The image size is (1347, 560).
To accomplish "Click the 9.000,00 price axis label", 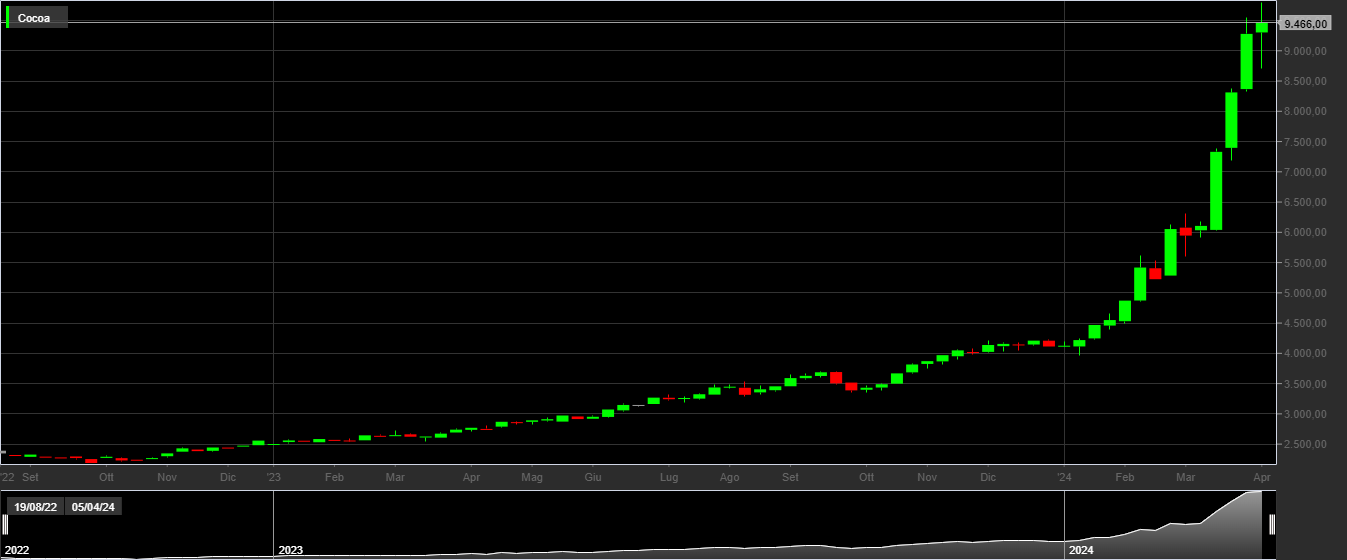I will pos(1305,51).
